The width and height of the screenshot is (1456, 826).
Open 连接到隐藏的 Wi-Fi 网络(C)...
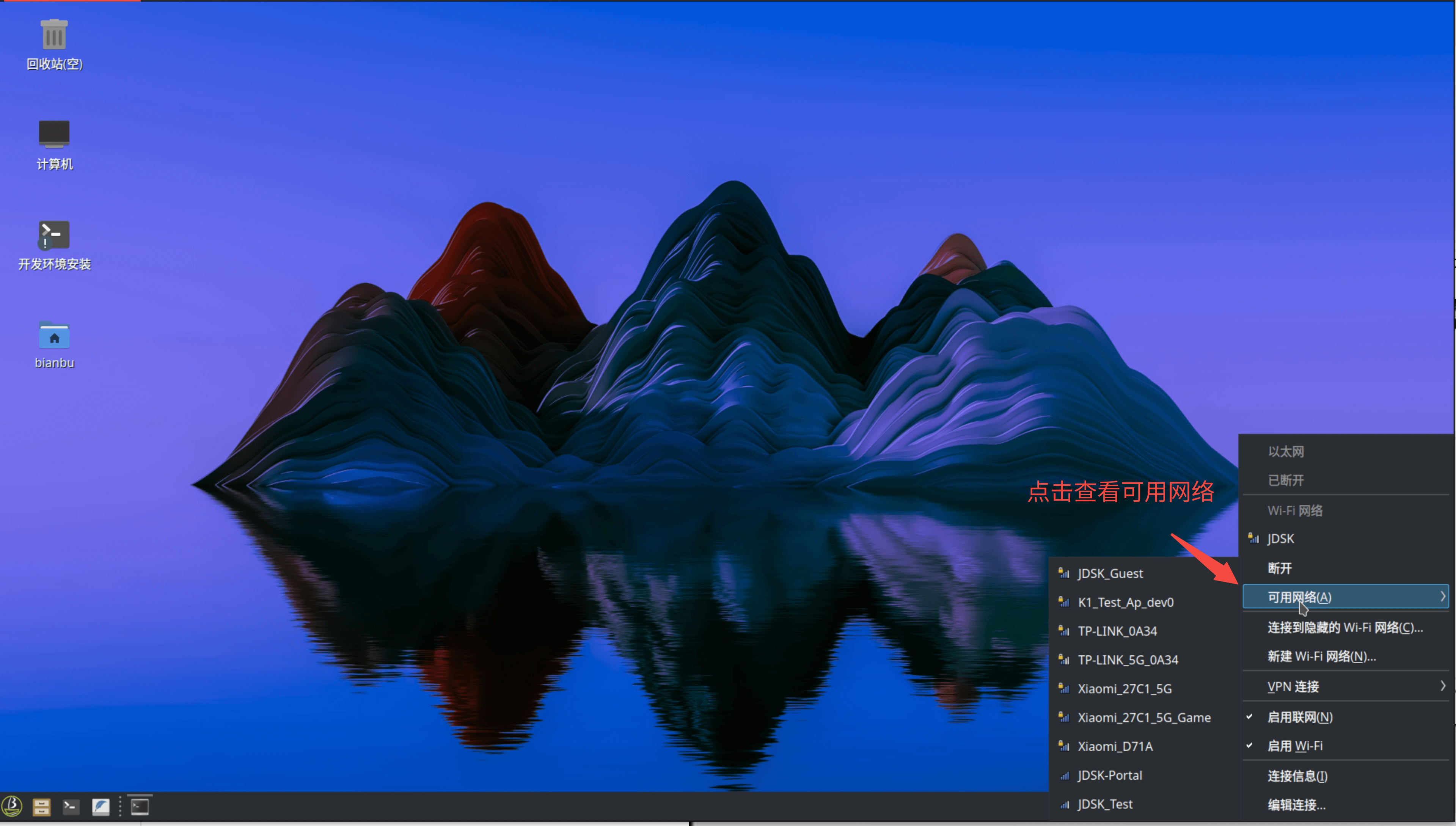pos(1344,627)
